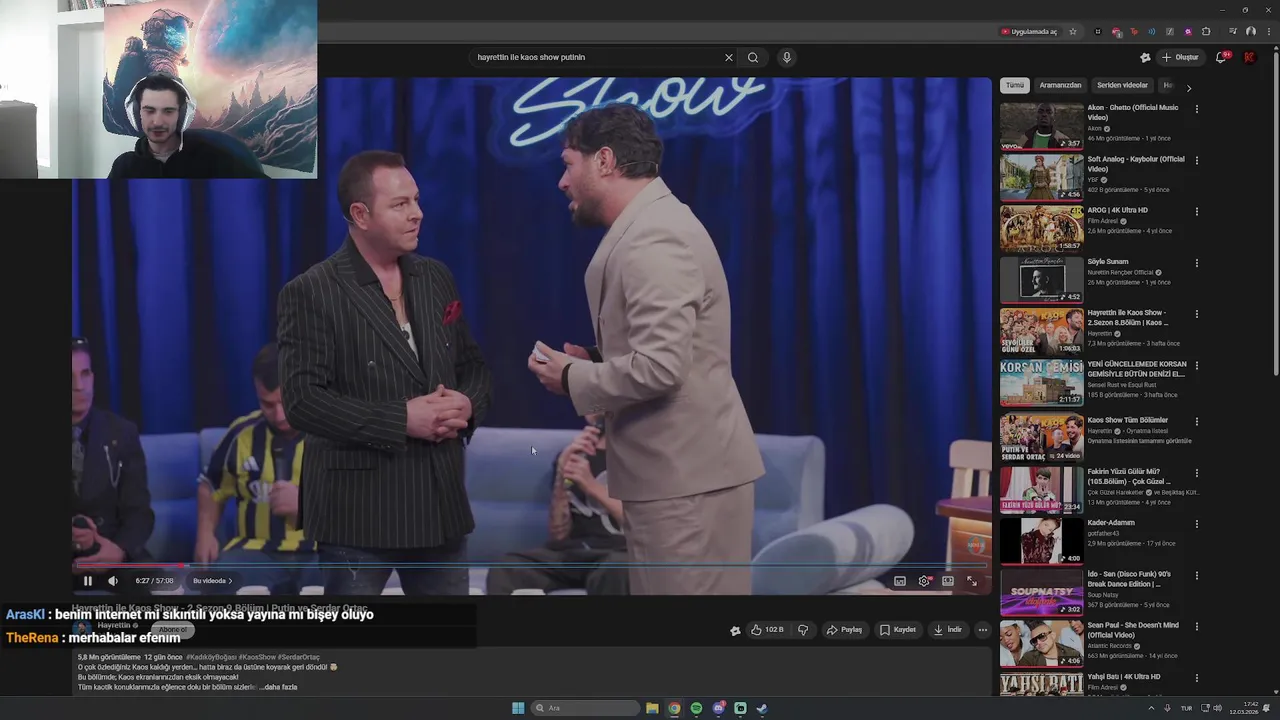Viewport: 1280px width, 720px height.
Task: Open Discord from the taskbar
Action: coord(718,708)
